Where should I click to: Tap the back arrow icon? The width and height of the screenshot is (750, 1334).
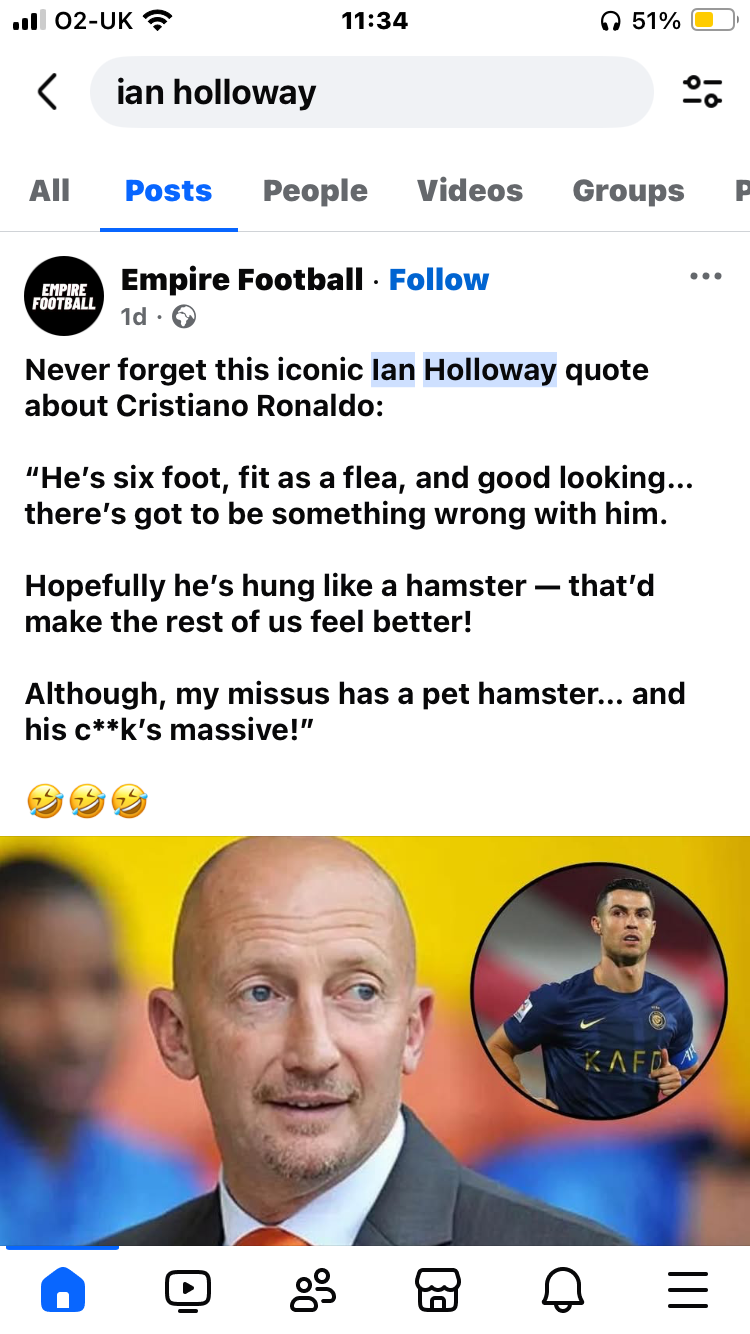coord(47,92)
